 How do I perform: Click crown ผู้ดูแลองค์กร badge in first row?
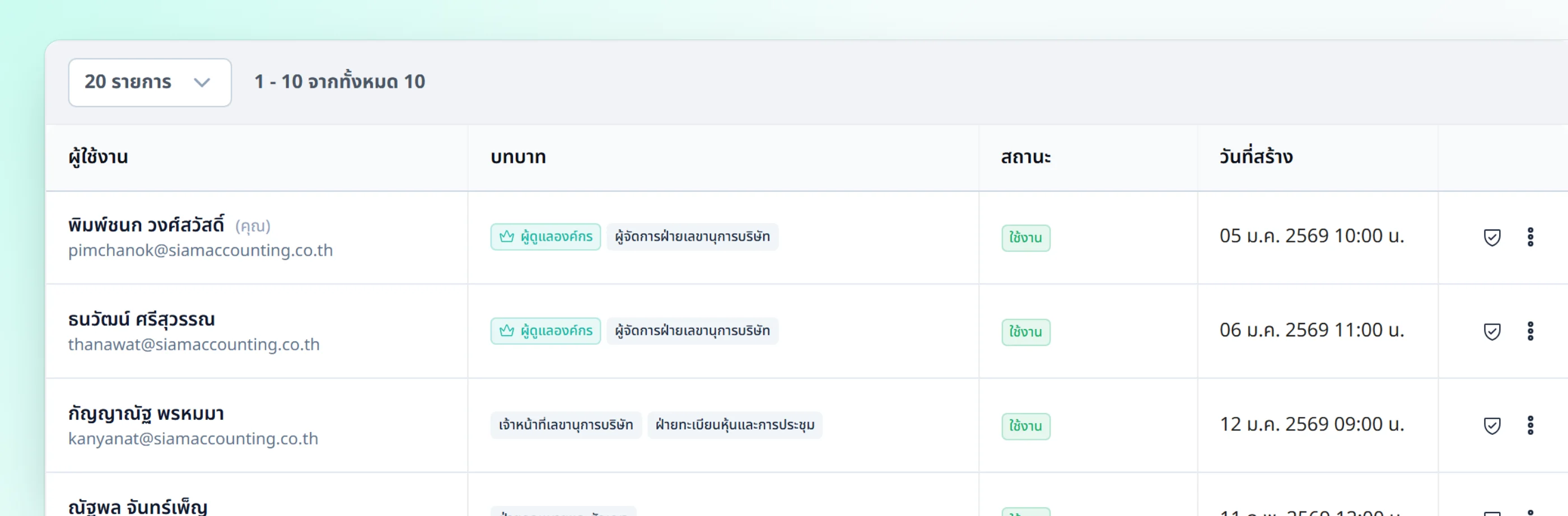[545, 237]
